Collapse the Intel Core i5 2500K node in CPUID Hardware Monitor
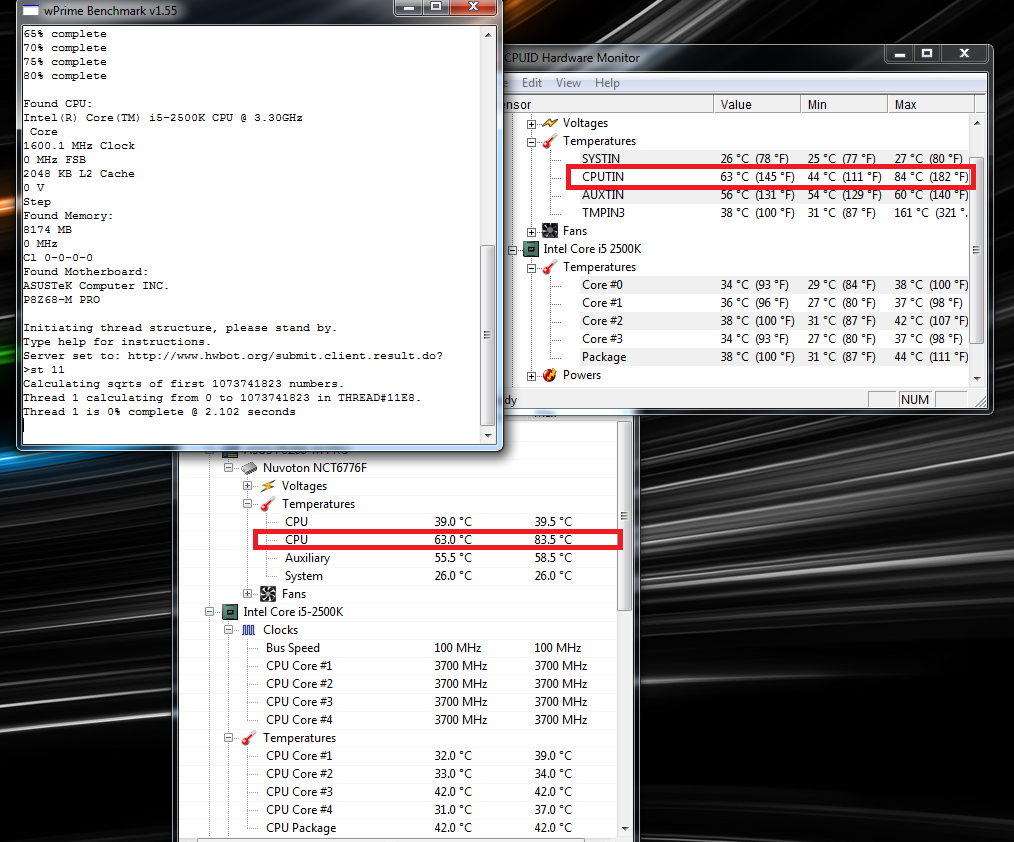Screen dimensions: 1014x842 (512, 250)
